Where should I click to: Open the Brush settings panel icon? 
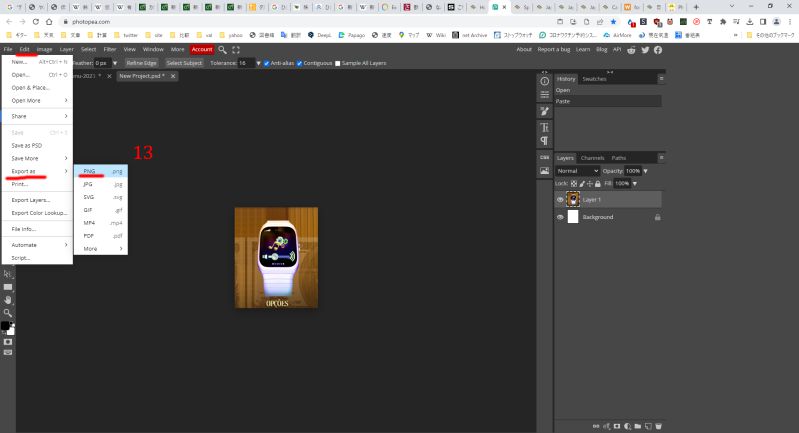pyautogui.click(x=544, y=111)
